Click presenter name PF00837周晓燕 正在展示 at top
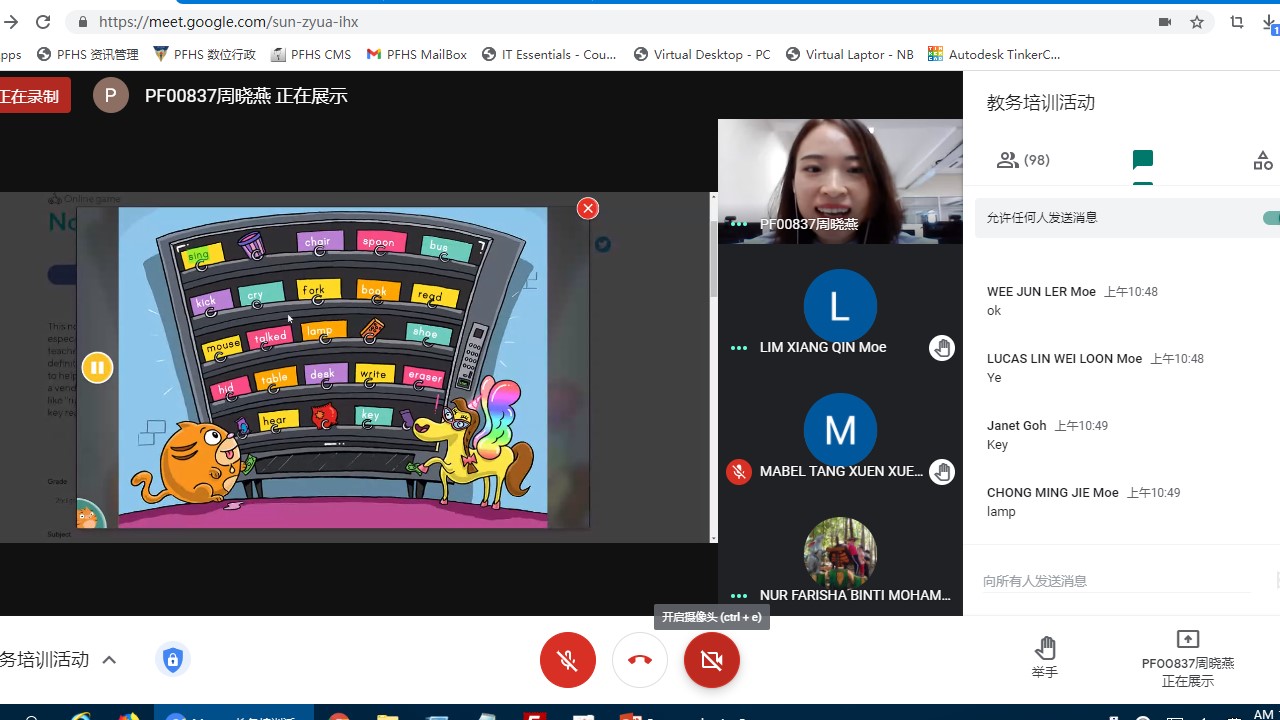The image size is (1280, 720). coord(246,96)
